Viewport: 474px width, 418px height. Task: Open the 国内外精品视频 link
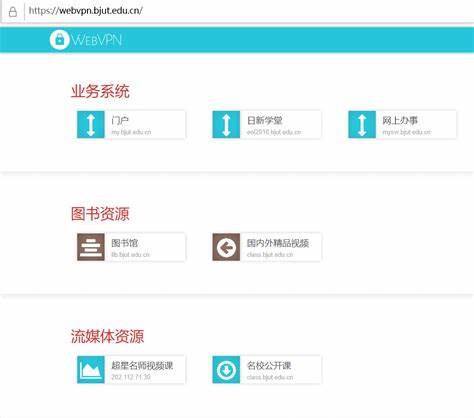(278, 243)
